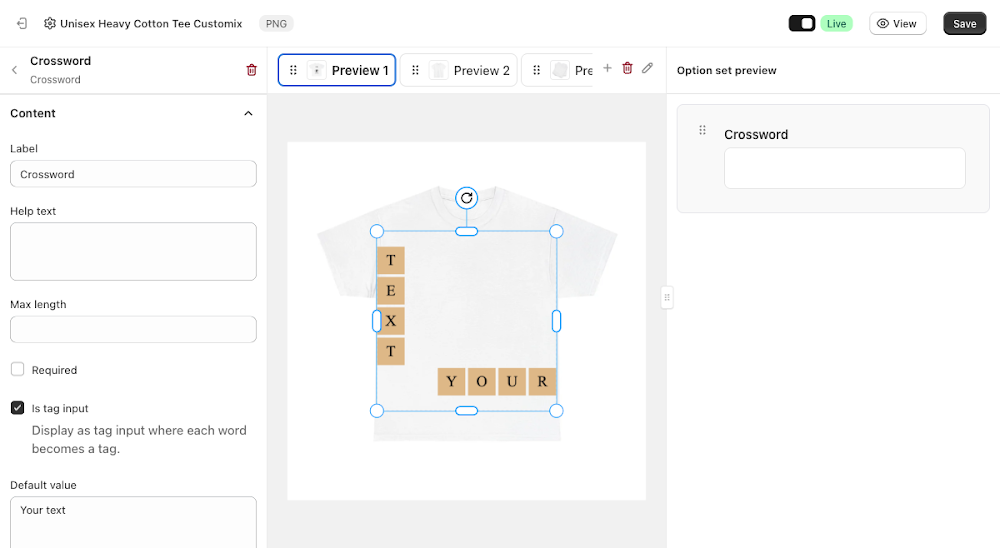Image resolution: width=1000 pixels, height=548 pixels.
Task: Save changes with the Save button
Action: (964, 24)
